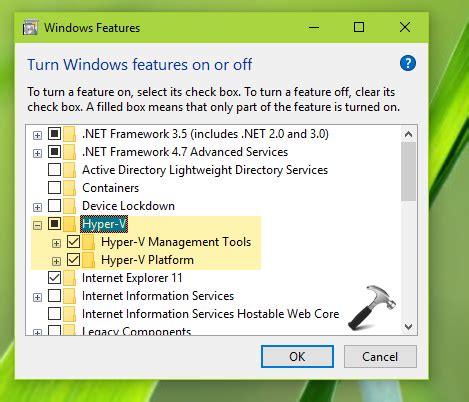Click folder icon beside Active Directory Lightweight Directory Services
Image resolution: width=469 pixels, height=402 pixels.
pos(70,170)
